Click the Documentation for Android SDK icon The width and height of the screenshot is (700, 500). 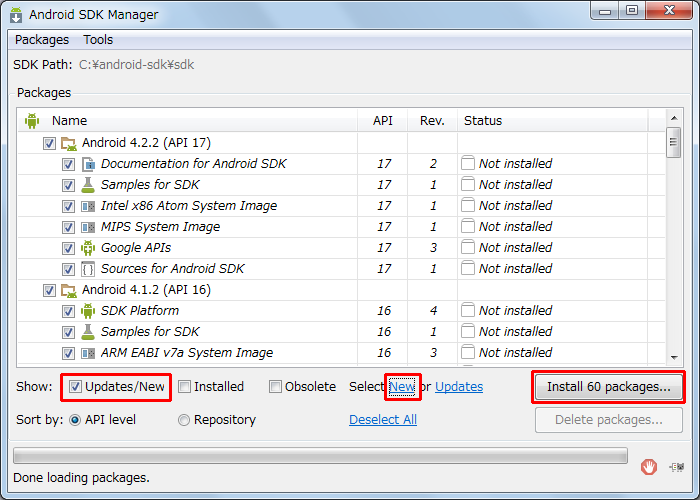point(89,164)
